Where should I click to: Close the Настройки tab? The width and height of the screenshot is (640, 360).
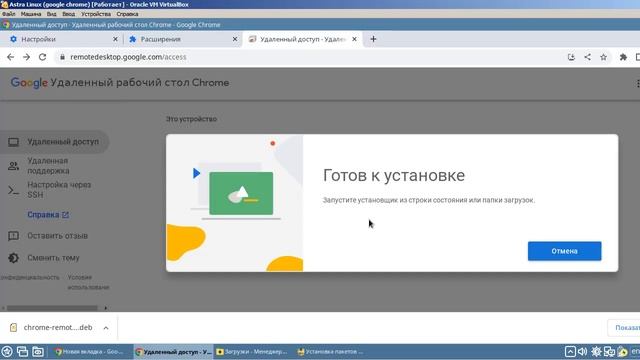pyautogui.click(x=115, y=39)
